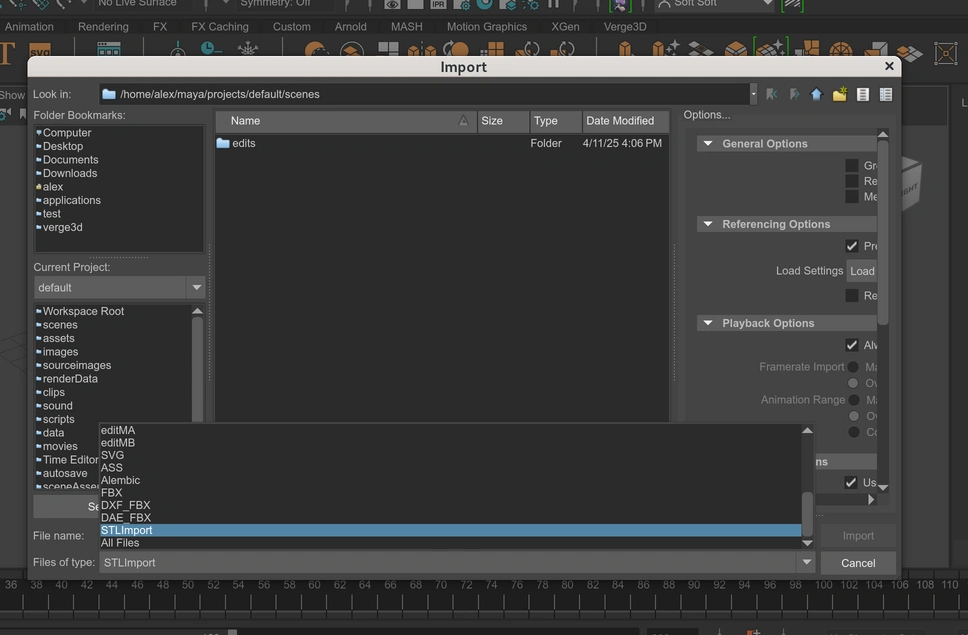
Task: Open the Animation shelf tab
Action: tap(29, 27)
